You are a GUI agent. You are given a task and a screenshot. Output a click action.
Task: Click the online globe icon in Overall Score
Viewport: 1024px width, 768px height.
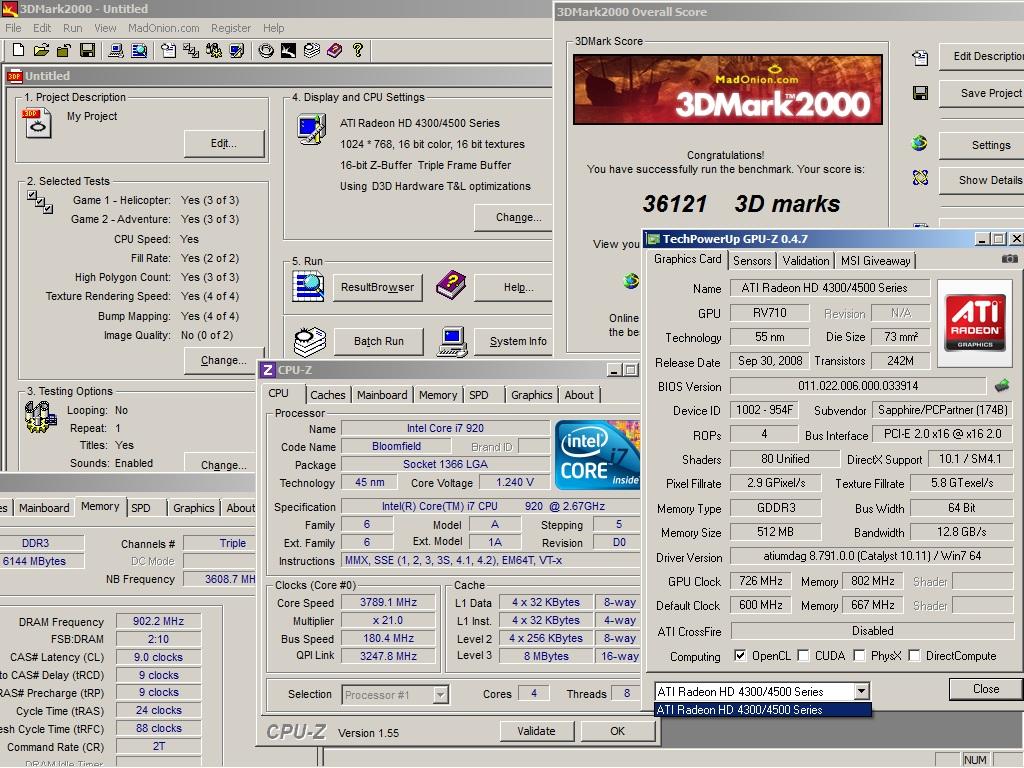(x=631, y=281)
